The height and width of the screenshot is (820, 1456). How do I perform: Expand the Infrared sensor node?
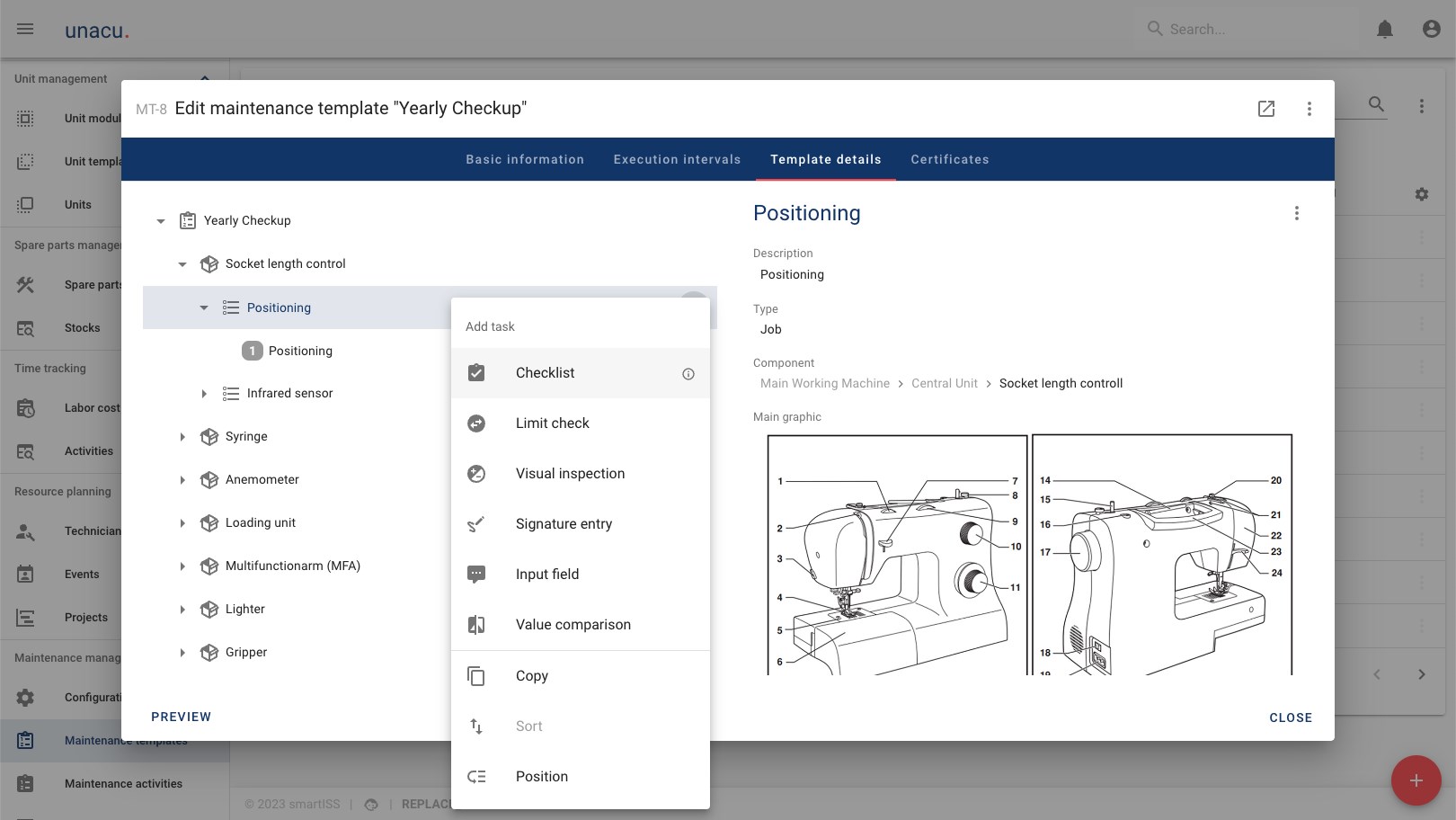click(204, 394)
